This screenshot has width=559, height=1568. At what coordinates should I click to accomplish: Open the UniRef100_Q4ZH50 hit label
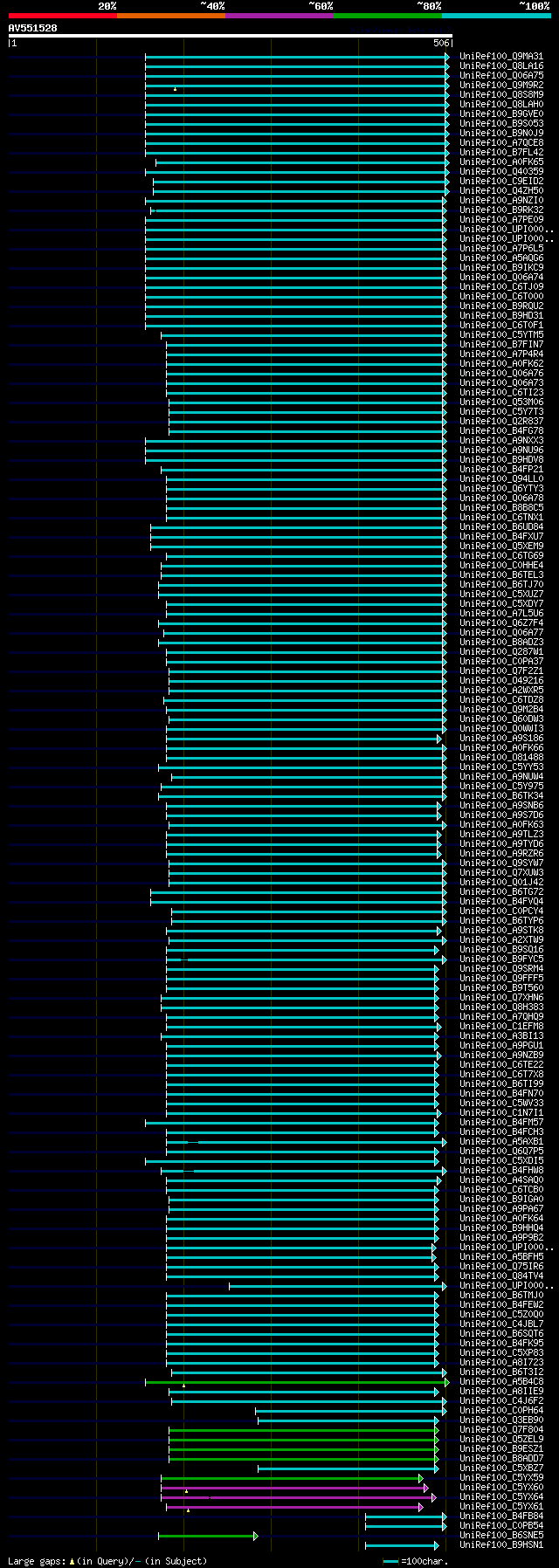point(501,191)
